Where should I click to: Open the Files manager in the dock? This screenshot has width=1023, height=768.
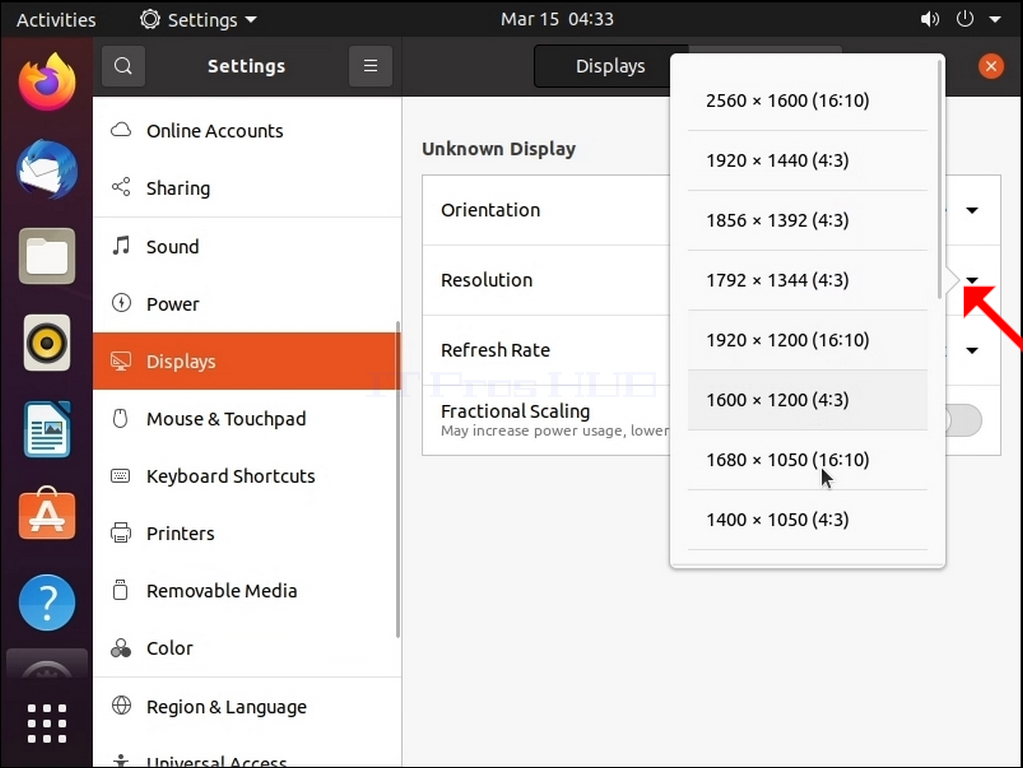click(x=47, y=256)
